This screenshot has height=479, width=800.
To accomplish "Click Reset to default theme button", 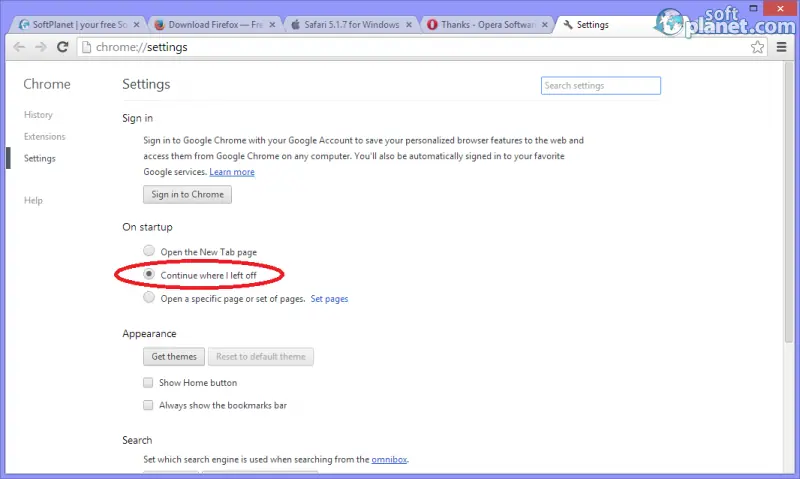I will click(261, 357).
